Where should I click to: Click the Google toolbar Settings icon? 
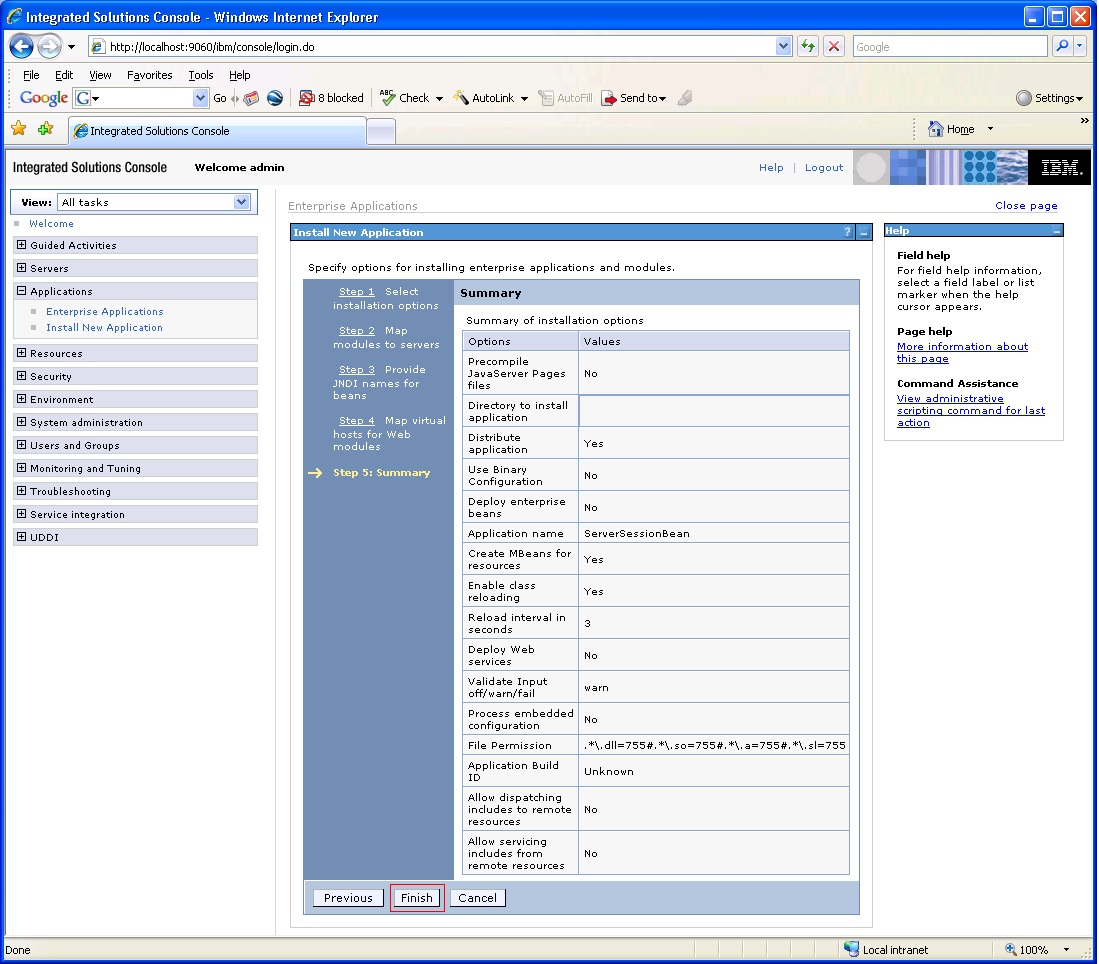click(1024, 98)
